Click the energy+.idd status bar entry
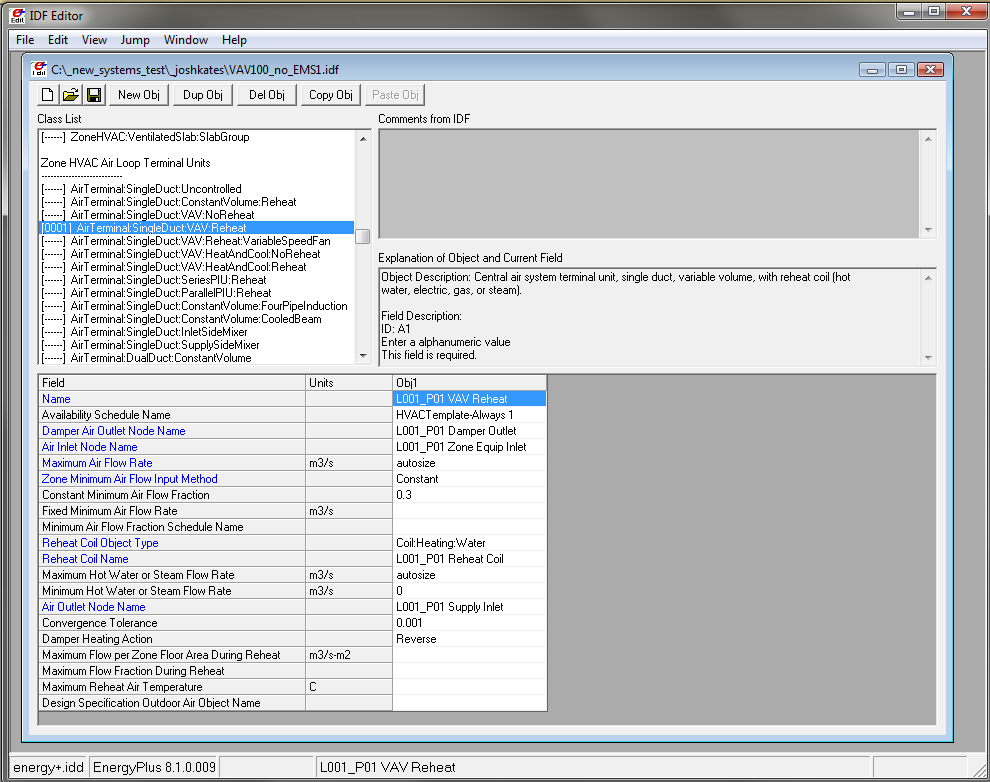990x782 pixels. click(49, 767)
